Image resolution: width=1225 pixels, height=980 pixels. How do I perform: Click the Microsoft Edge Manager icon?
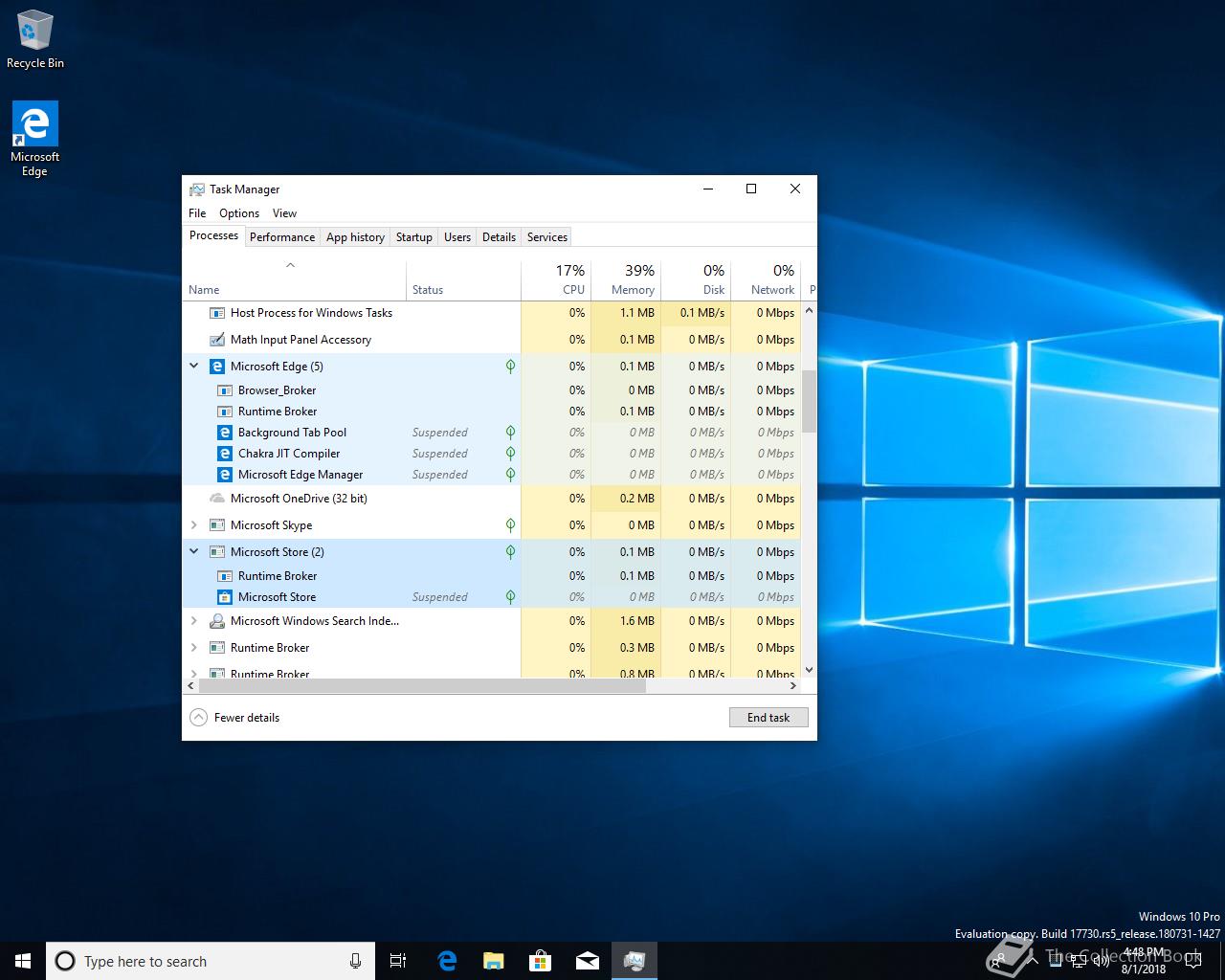tap(225, 475)
